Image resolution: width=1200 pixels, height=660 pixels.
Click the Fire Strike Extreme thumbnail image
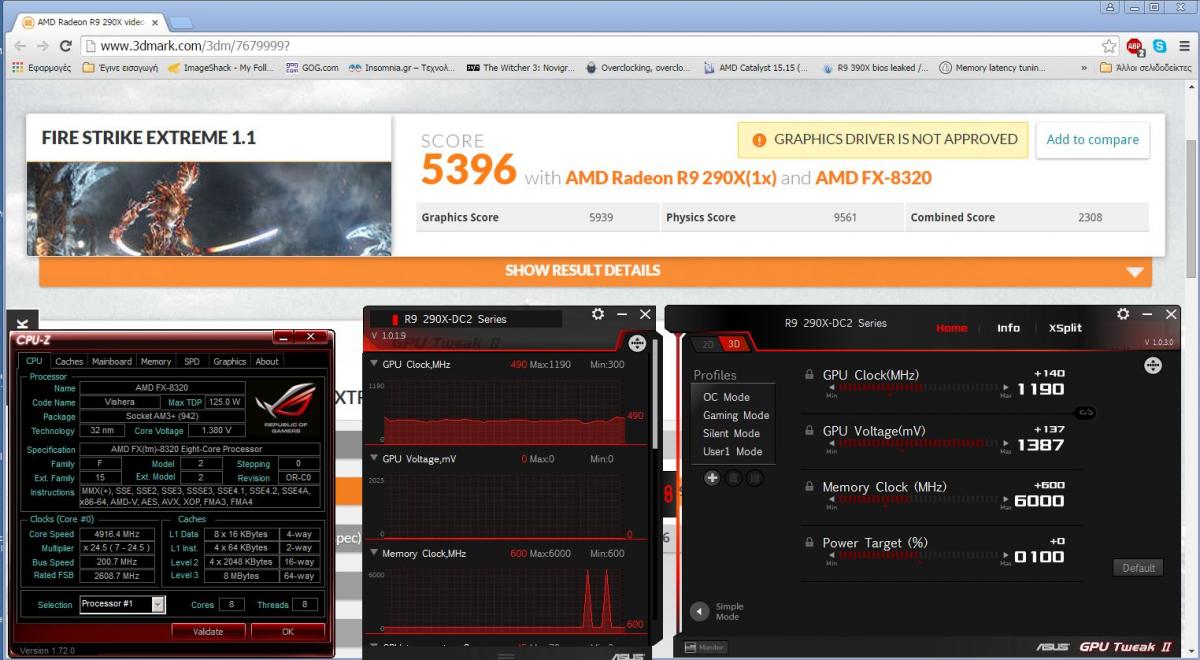coord(209,208)
